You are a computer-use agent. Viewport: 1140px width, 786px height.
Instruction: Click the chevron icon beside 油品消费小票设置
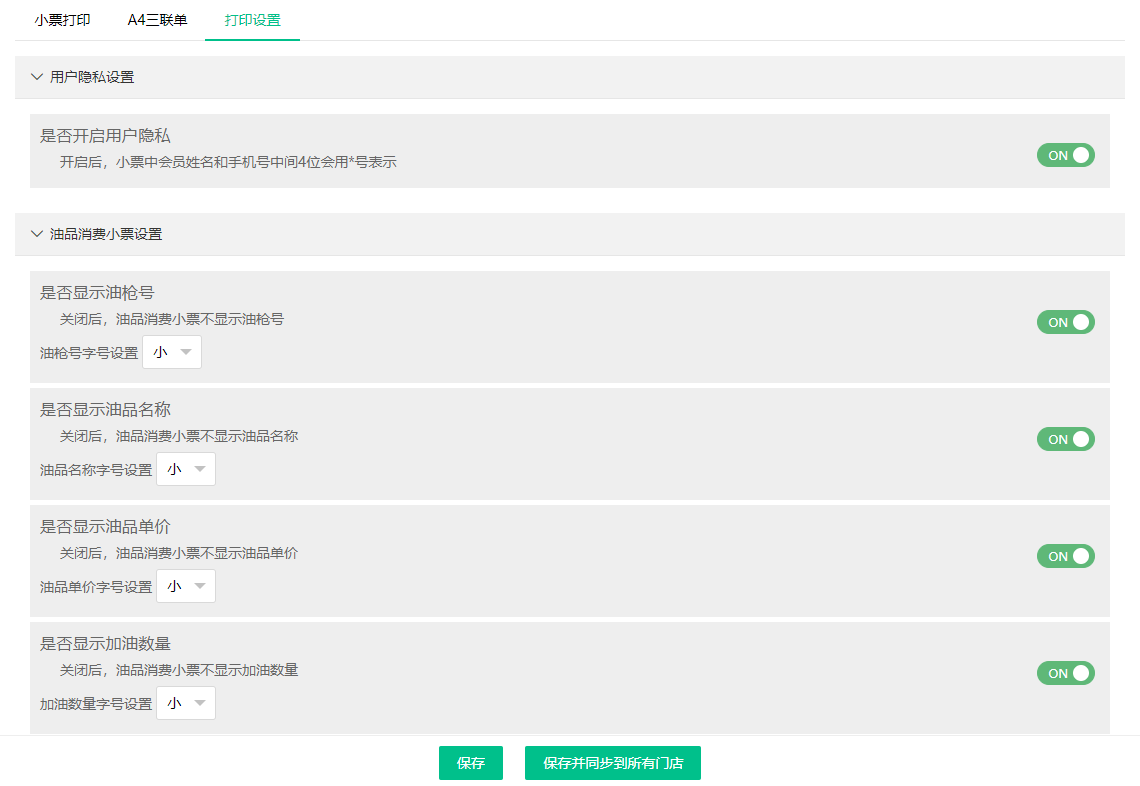pyautogui.click(x=37, y=233)
